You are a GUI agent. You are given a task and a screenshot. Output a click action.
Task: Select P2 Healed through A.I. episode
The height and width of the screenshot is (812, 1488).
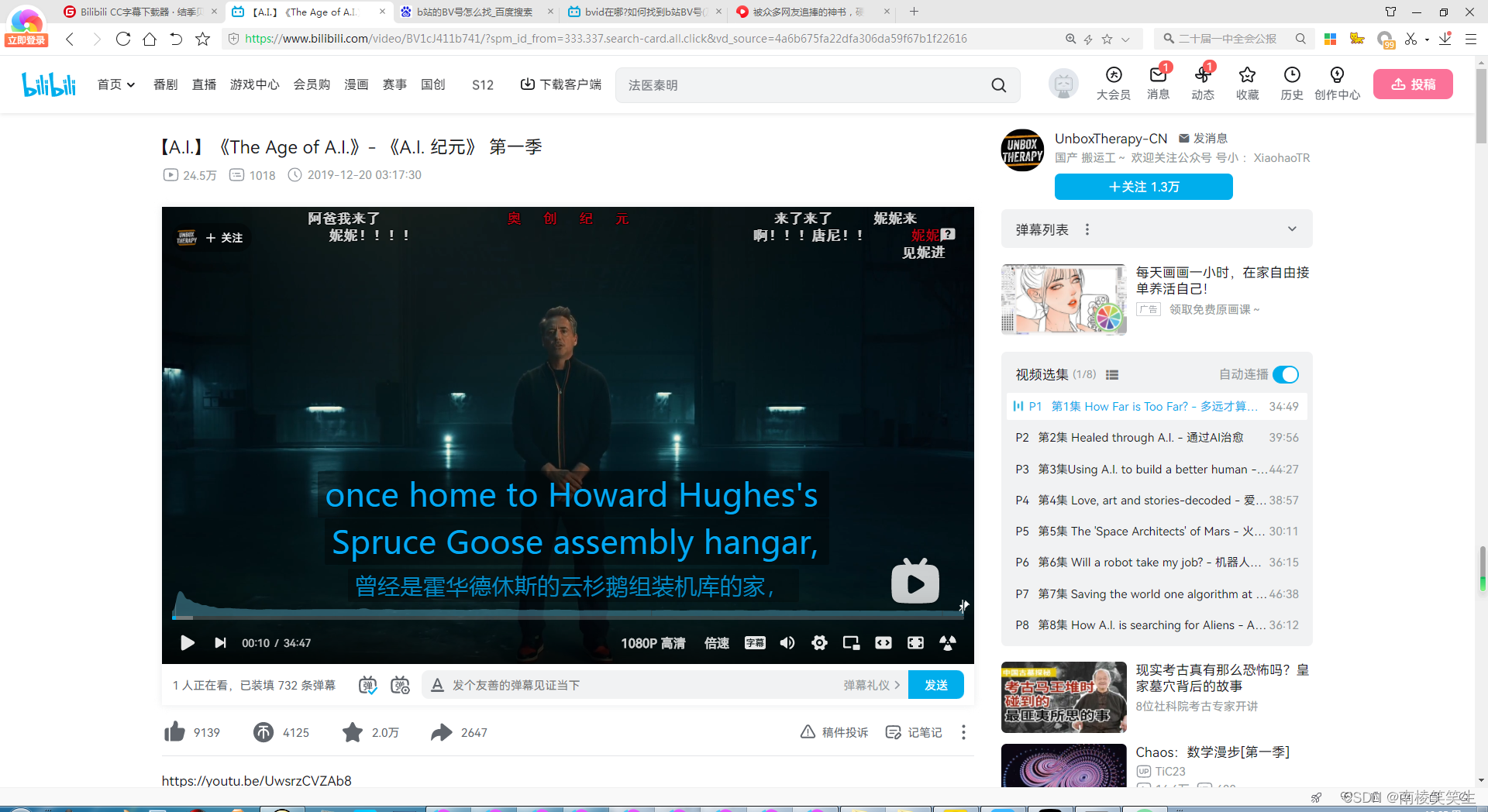pyautogui.click(x=1157, y=438)
